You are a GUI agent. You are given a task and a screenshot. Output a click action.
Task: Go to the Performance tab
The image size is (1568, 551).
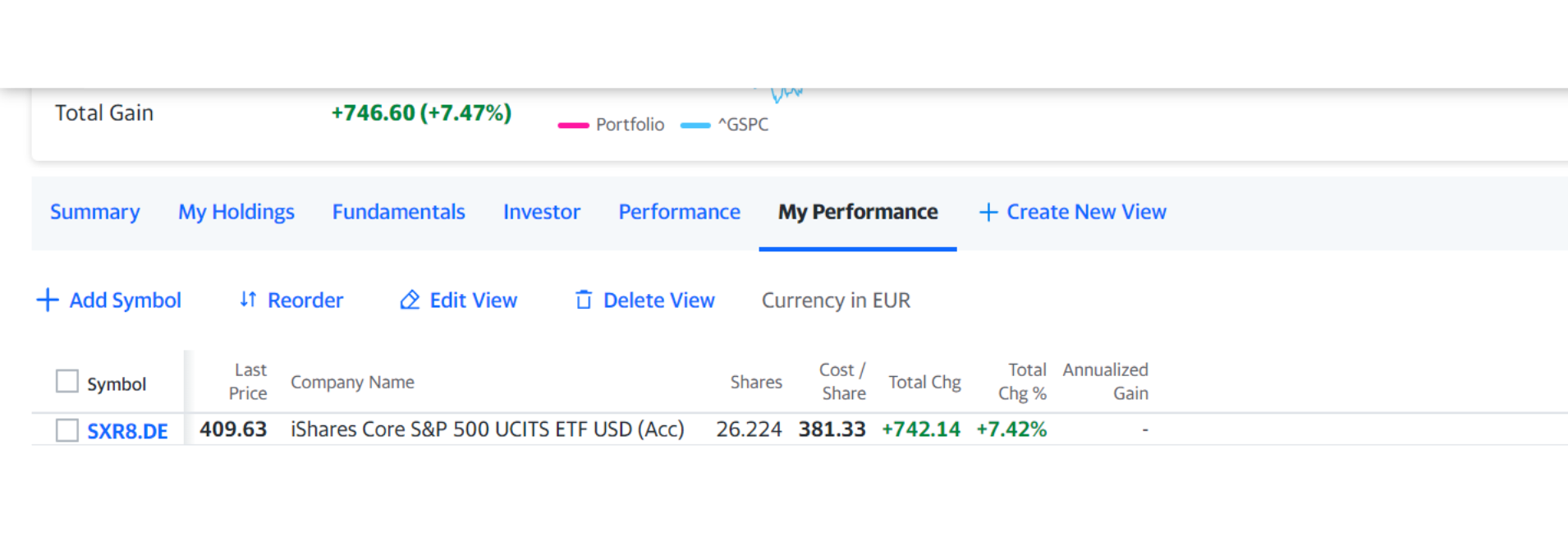click(x=680, y=212)
